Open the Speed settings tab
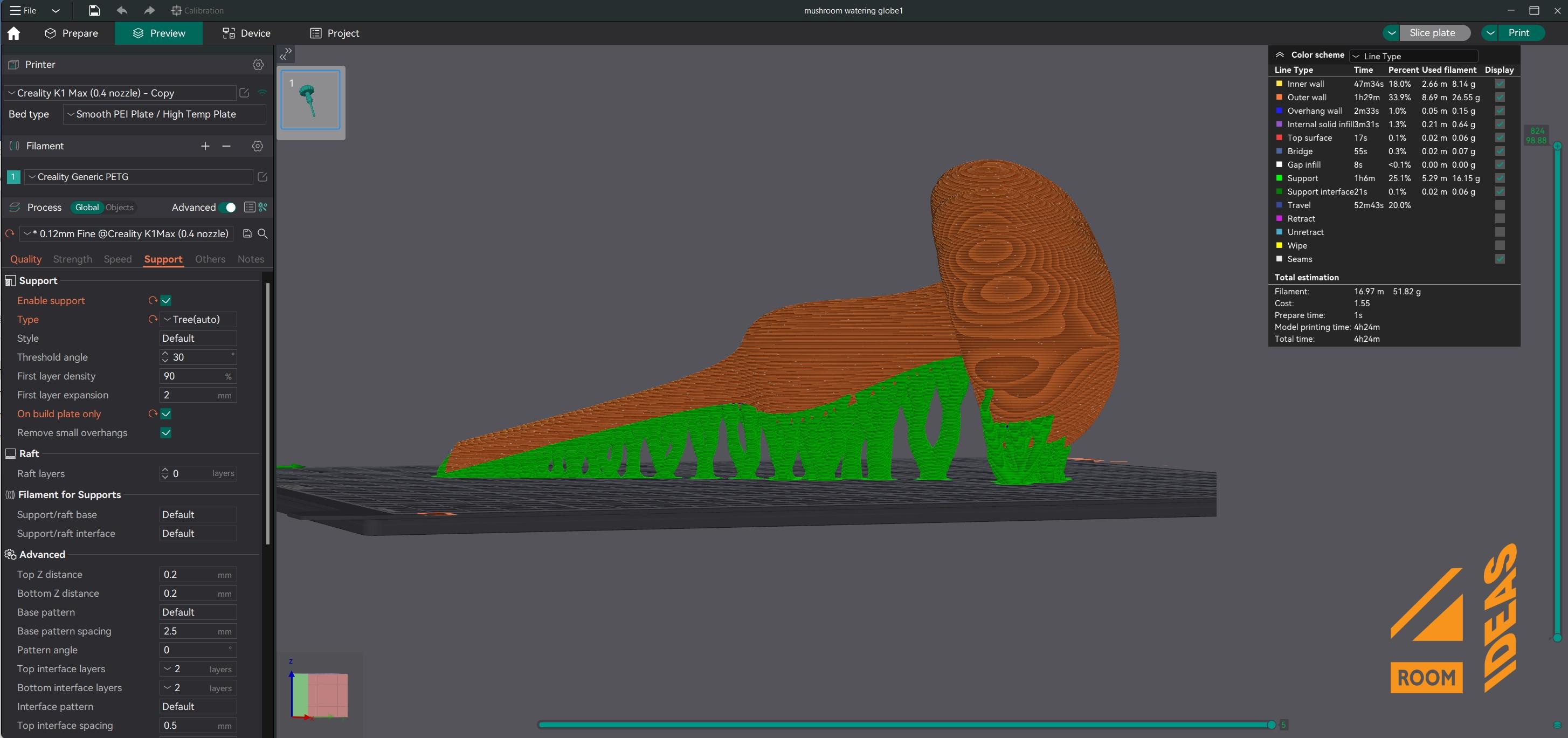Screen dimensions: 1568x738 [118, 259]
